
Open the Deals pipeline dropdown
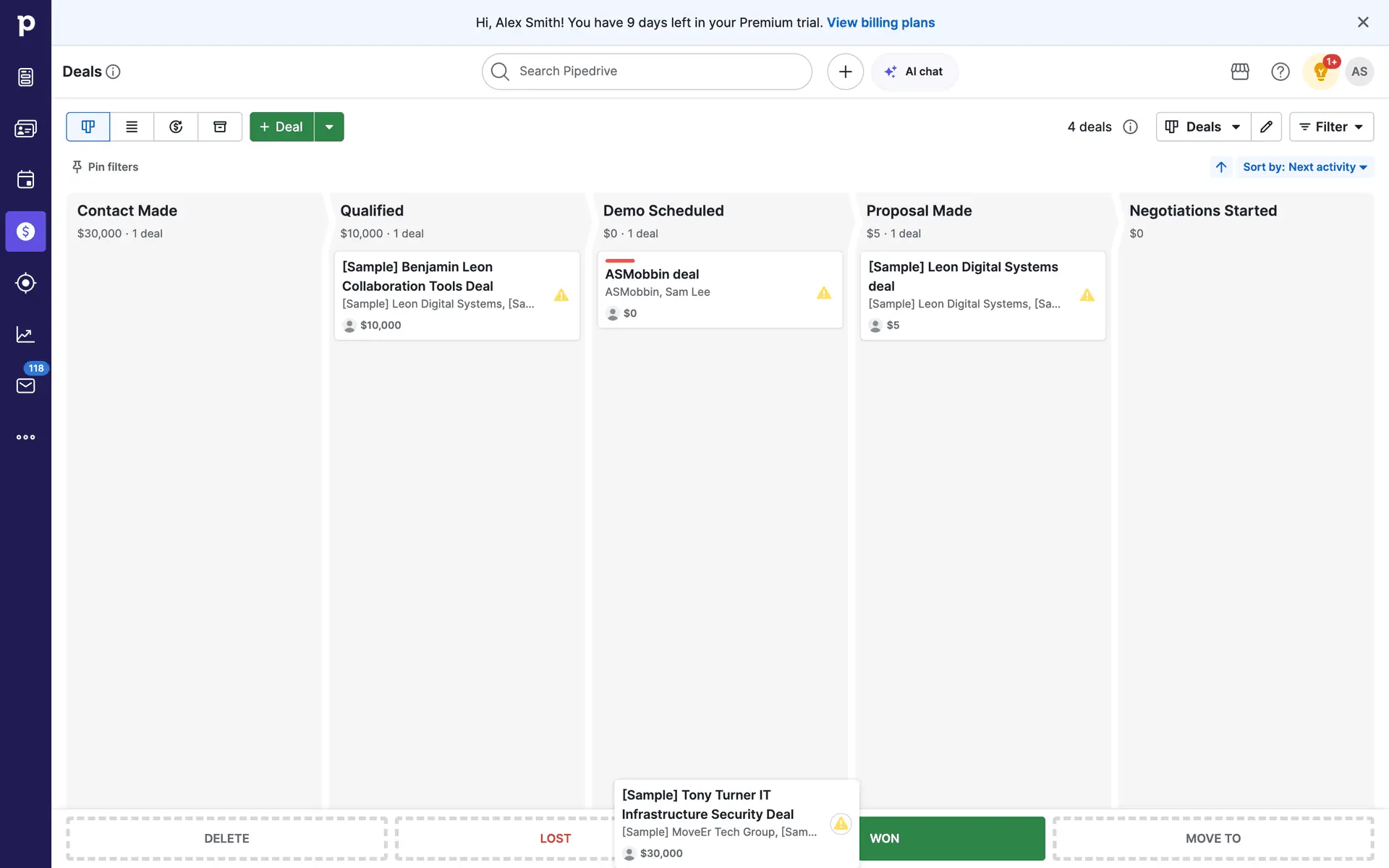pos(1203,127)
